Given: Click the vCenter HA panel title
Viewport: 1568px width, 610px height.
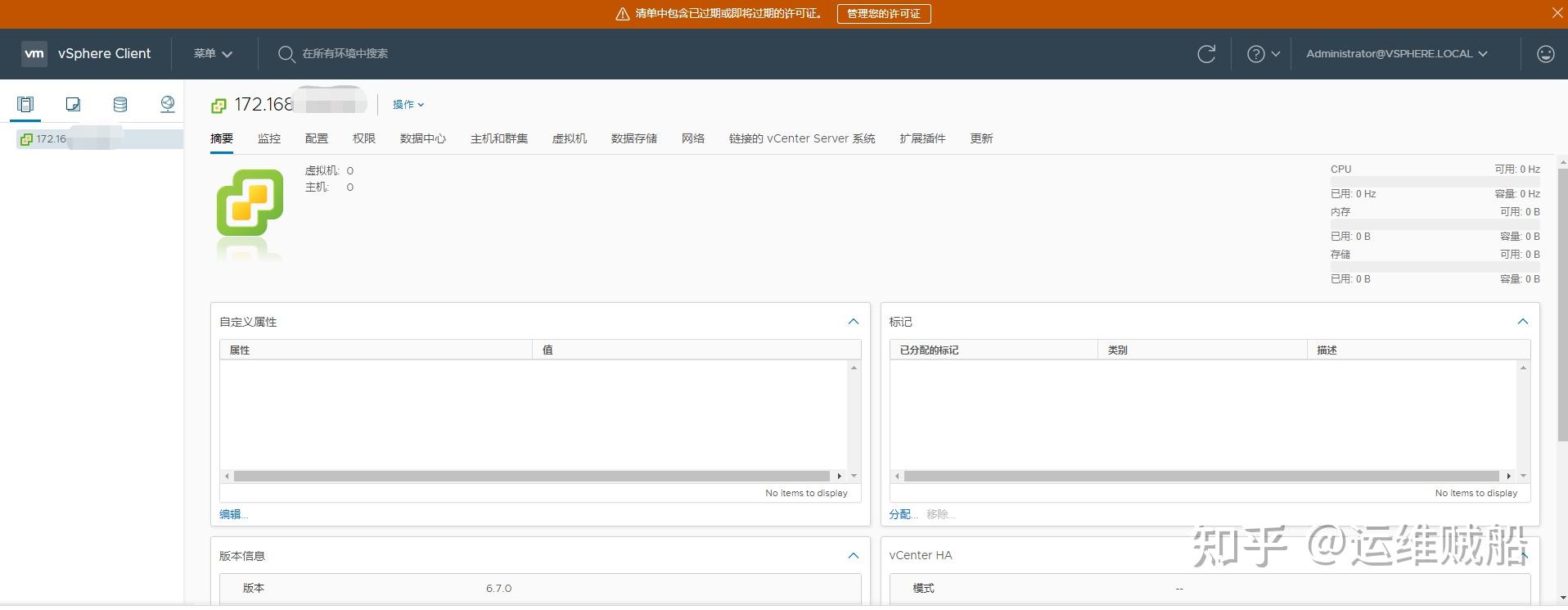Looking at the screenshot, I should pos(921,555).
